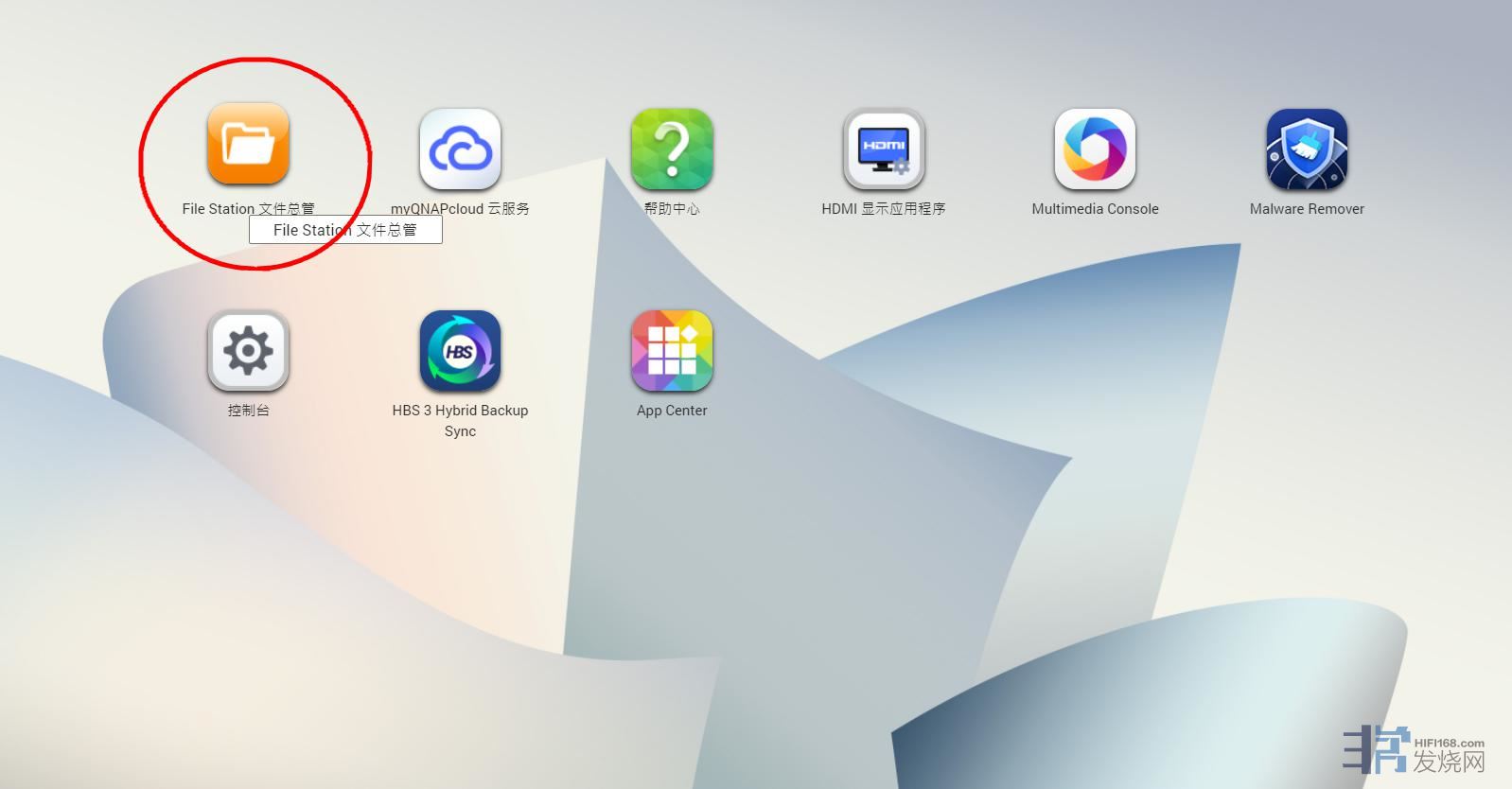Click the "帮助中心" text label
The height and width of the screenshot is (789, 1512).
672,209
